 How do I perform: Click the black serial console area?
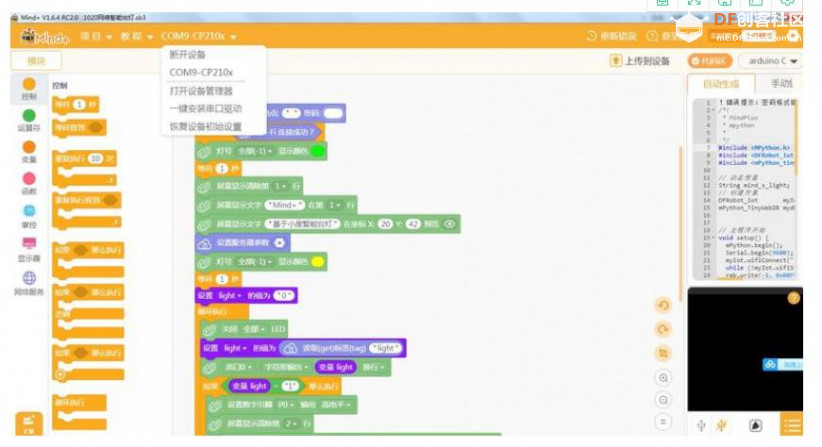coord(745,349)
